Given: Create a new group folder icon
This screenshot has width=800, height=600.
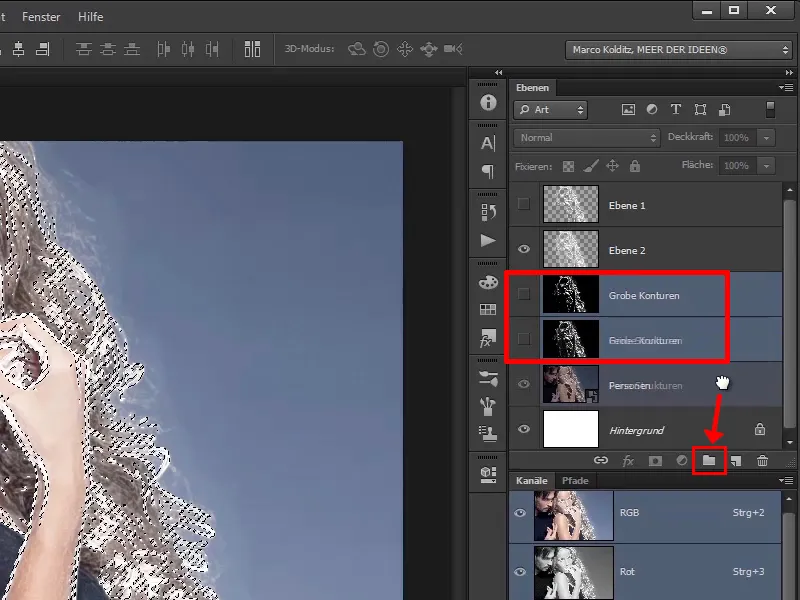Looking at the screenshot, I should pos(709,461).
